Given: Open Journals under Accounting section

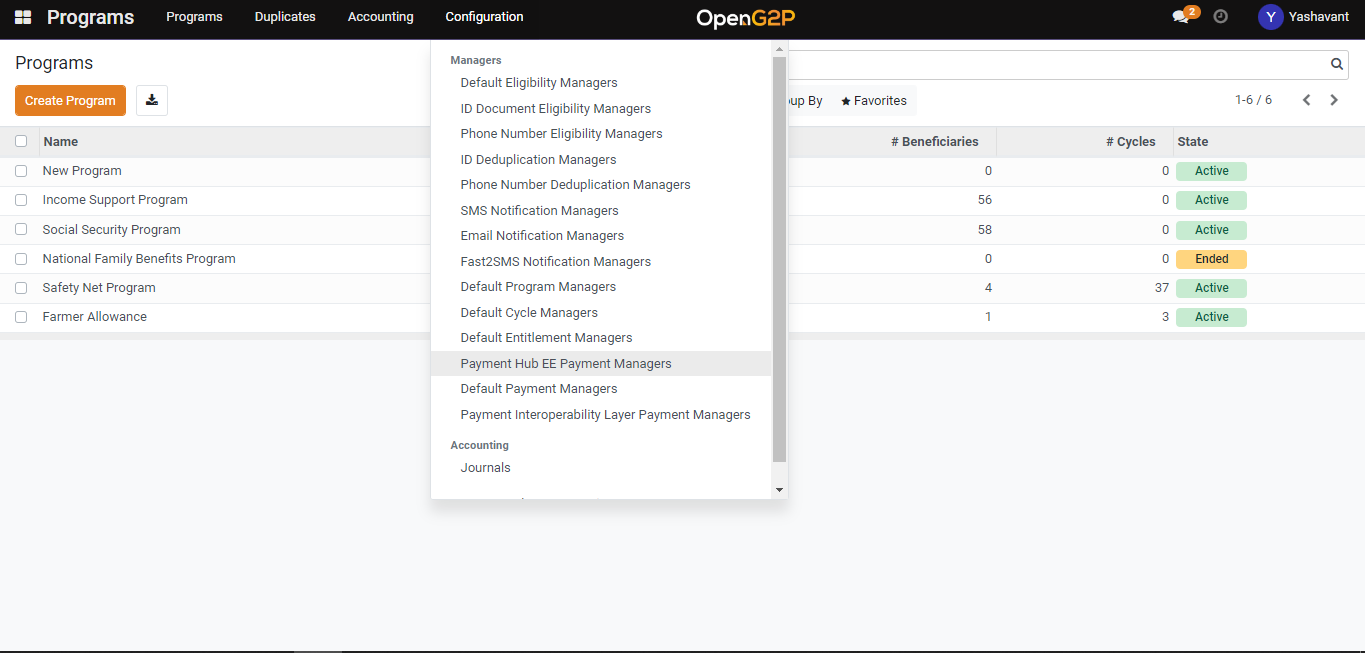Looking at the screenshot, I should 485,468.
